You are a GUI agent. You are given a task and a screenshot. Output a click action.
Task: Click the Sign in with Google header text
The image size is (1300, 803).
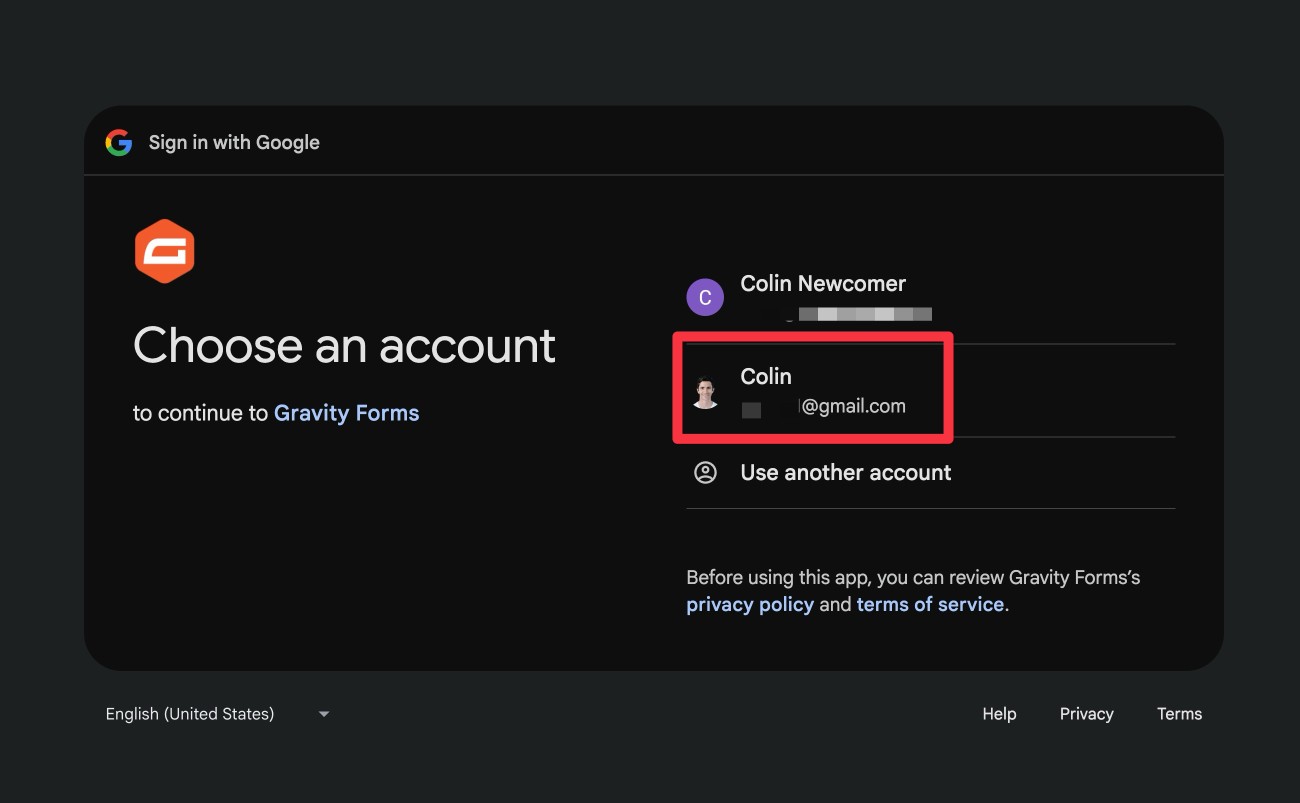click(233, 142)
